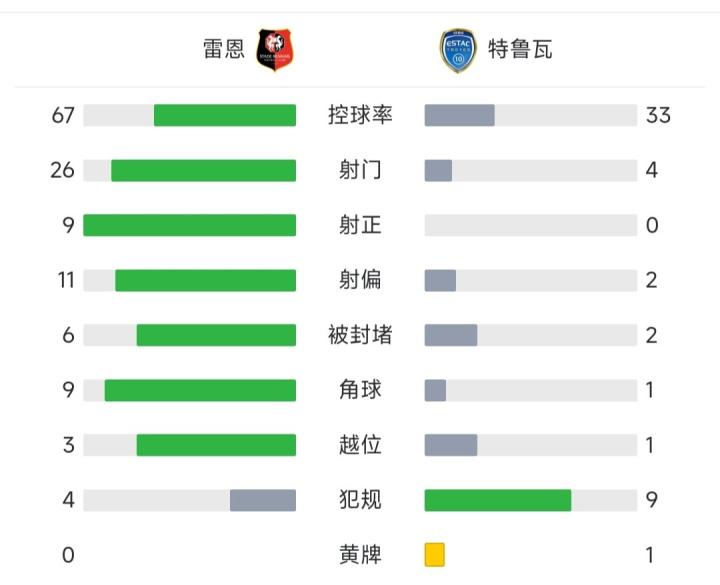Image resolution: width=720 pixels, height=585 pixels.
Task: Click the yellow card icon for Troyes
Action: click(x=434, y=554)
